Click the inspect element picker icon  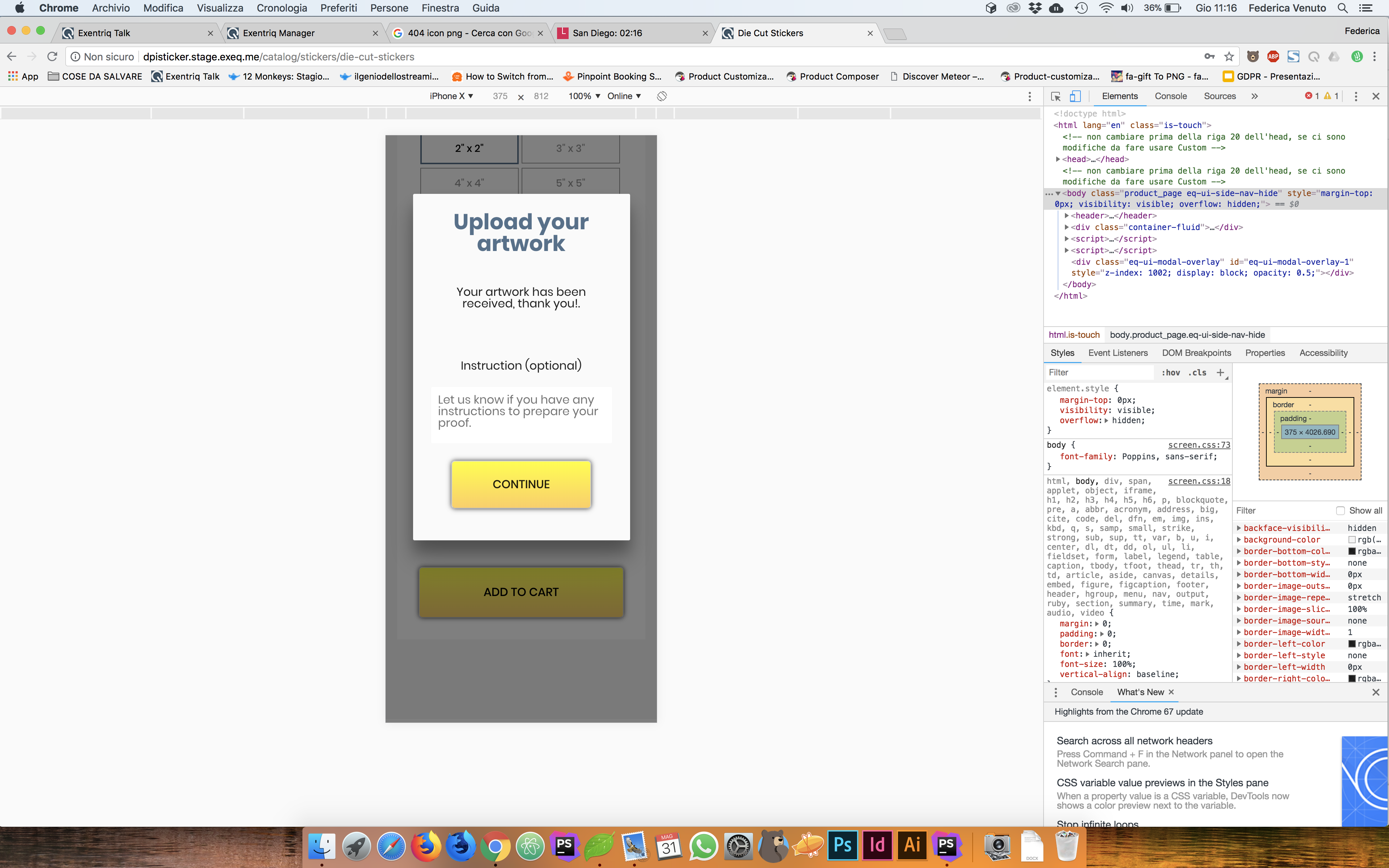pyautogui.click(x=1055, y=97)
